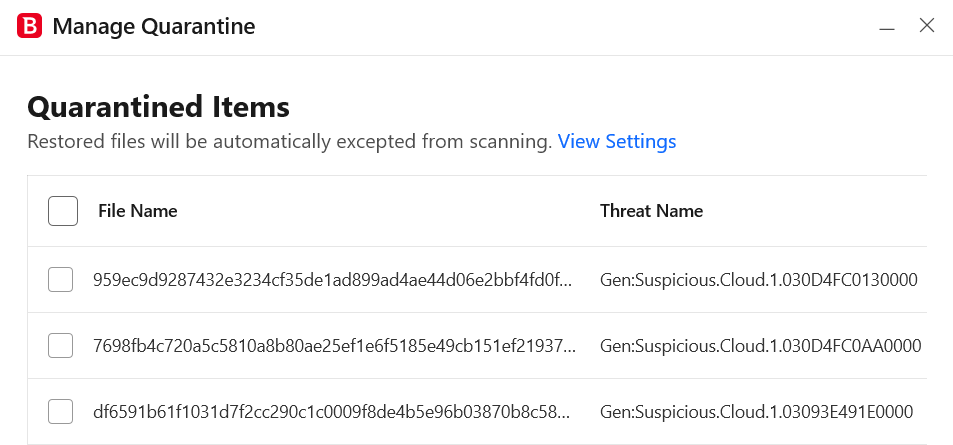Click empty title bar space left of minimize
This screenshot has width=953, height=445.
[565, 27]
